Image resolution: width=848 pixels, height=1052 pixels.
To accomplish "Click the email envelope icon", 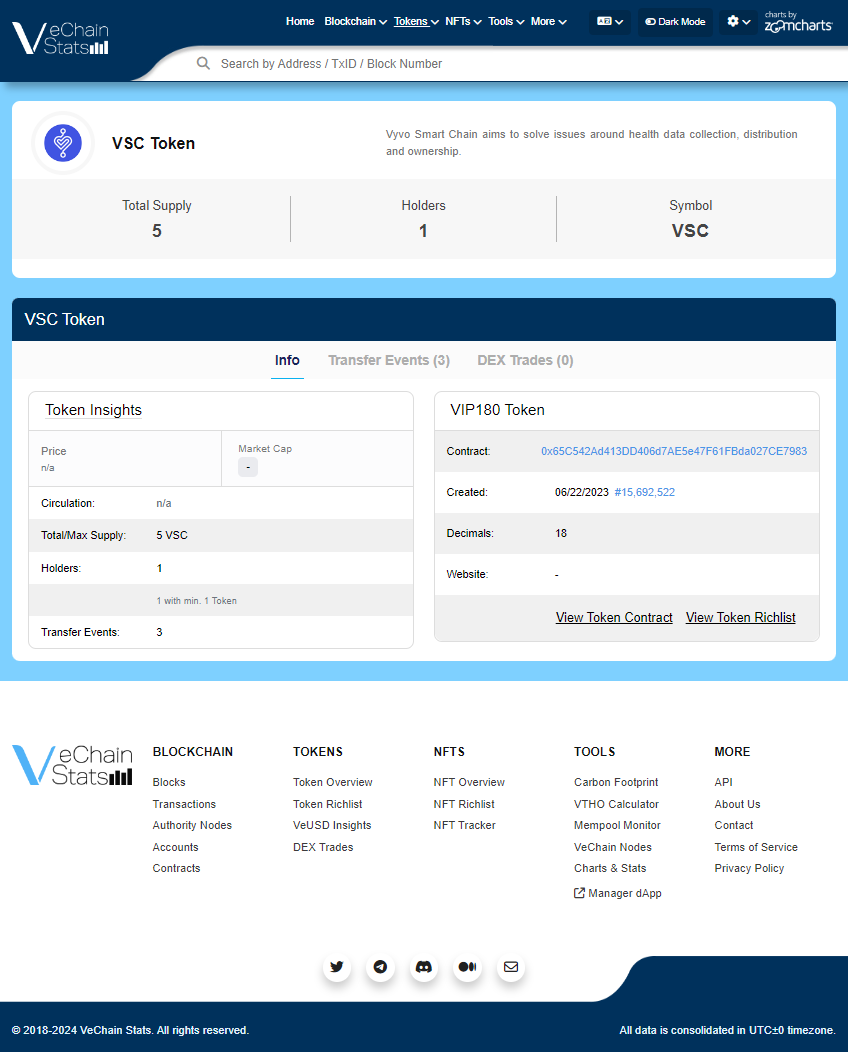I will (x=511, y=967).
